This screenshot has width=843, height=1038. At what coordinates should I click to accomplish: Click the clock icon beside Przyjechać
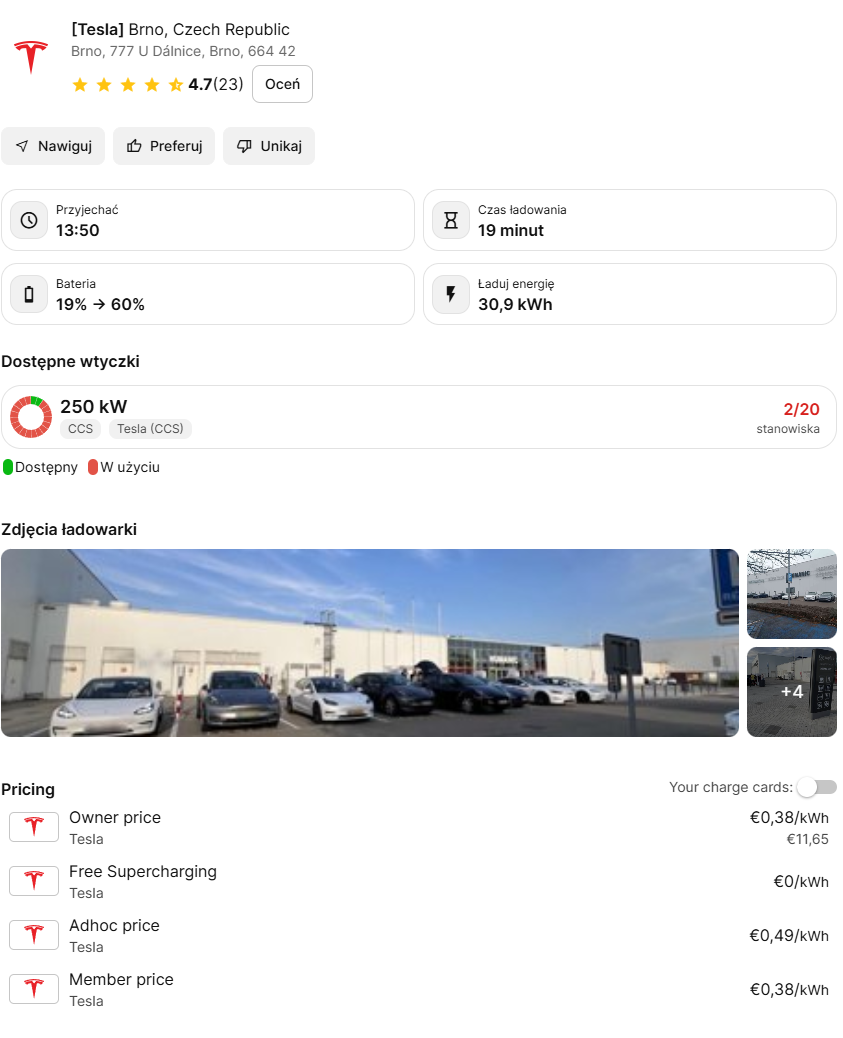pyautogui.click(x=29, y=220)
